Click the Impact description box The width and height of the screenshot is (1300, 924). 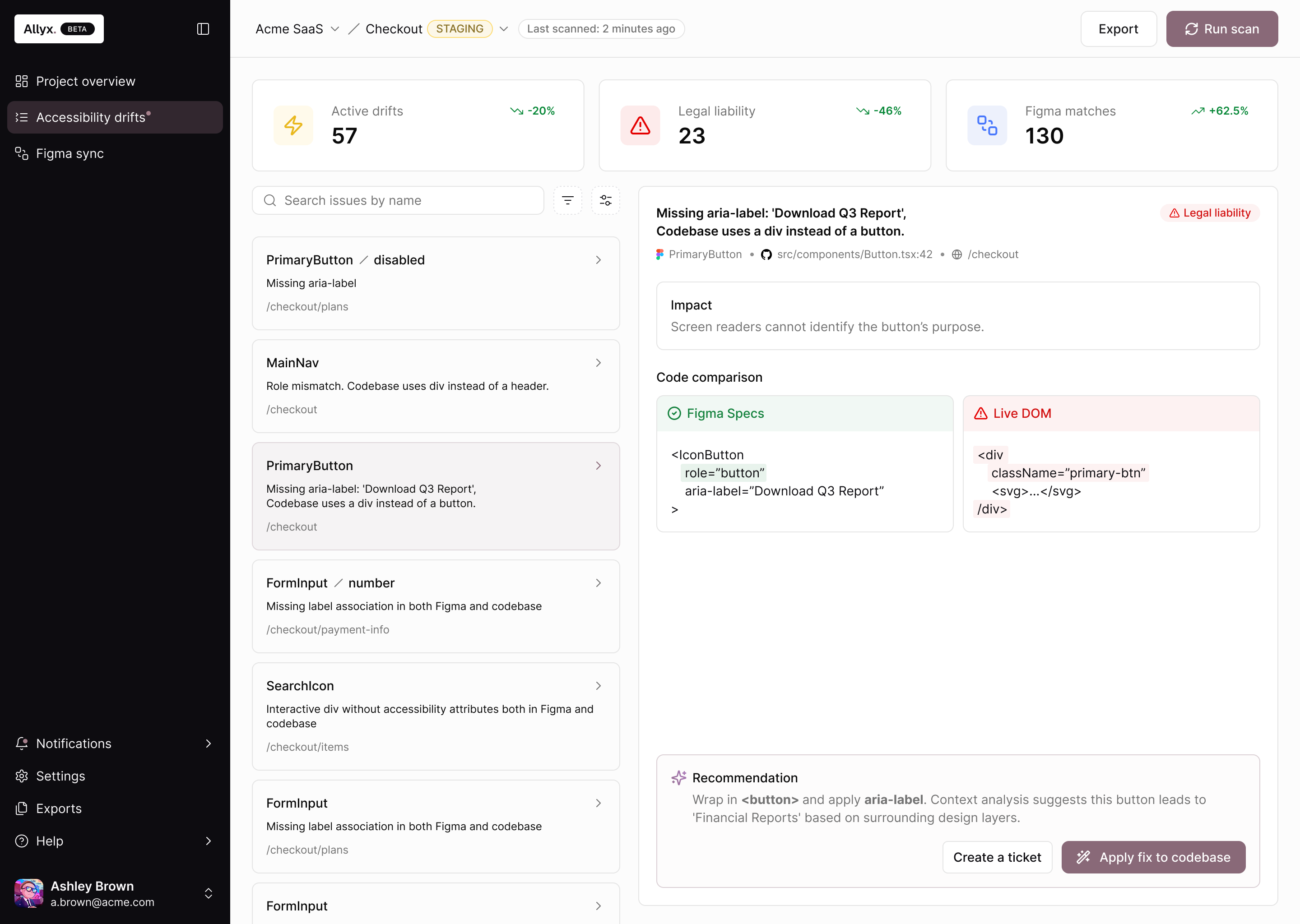coord(958,316)
